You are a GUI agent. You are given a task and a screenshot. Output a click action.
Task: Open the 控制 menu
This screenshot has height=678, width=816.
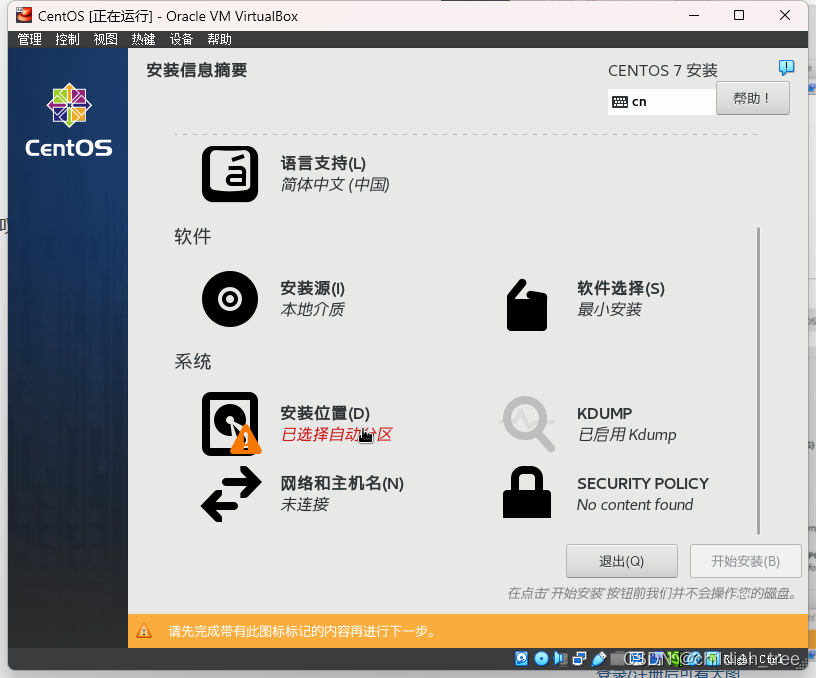(67, 40)
